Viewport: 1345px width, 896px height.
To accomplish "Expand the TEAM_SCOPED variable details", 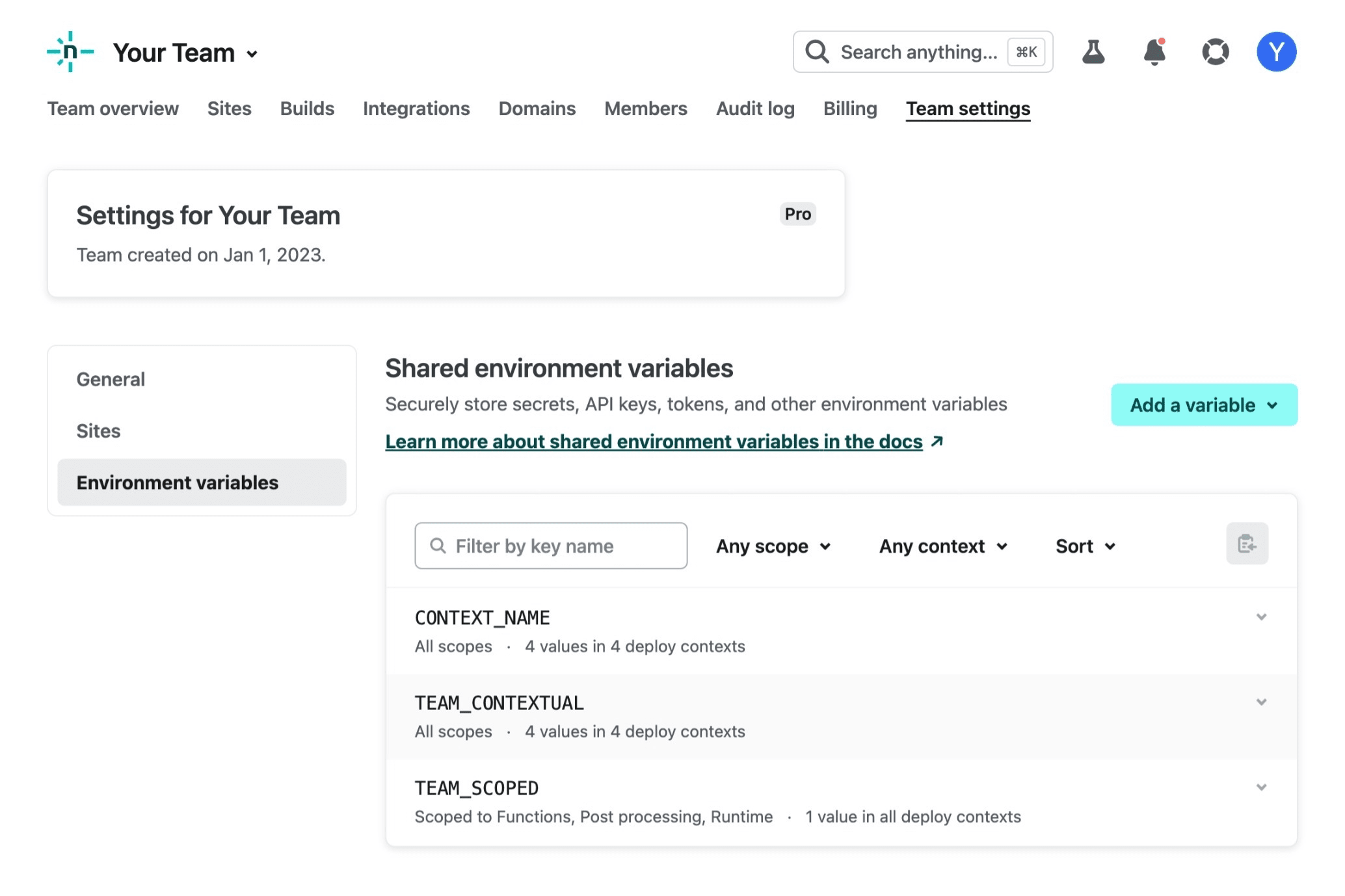I will [x=1261, y=787].
